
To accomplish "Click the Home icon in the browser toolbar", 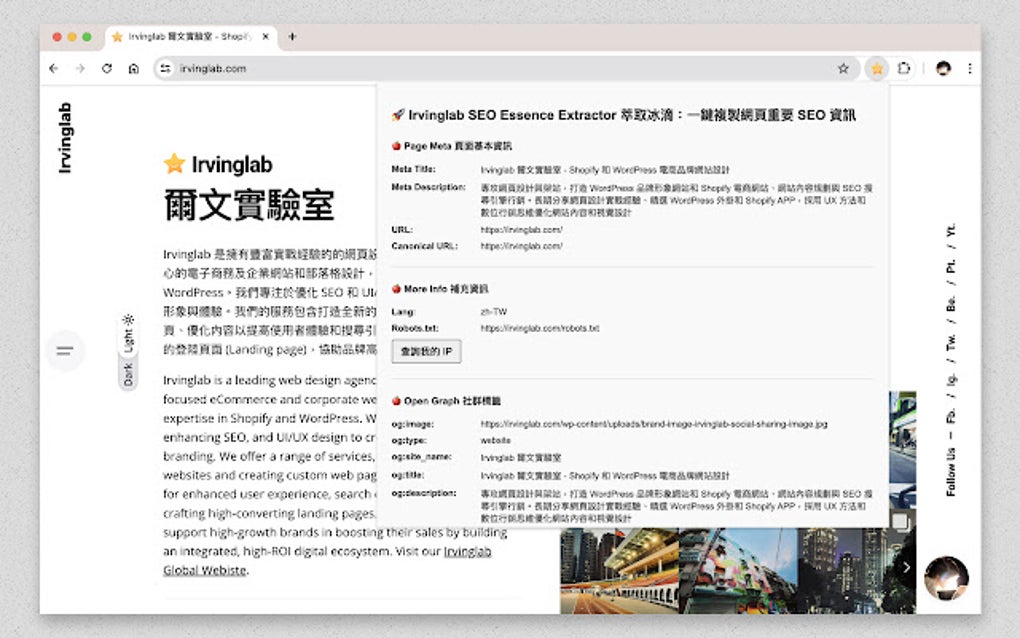I will (134, 68).
